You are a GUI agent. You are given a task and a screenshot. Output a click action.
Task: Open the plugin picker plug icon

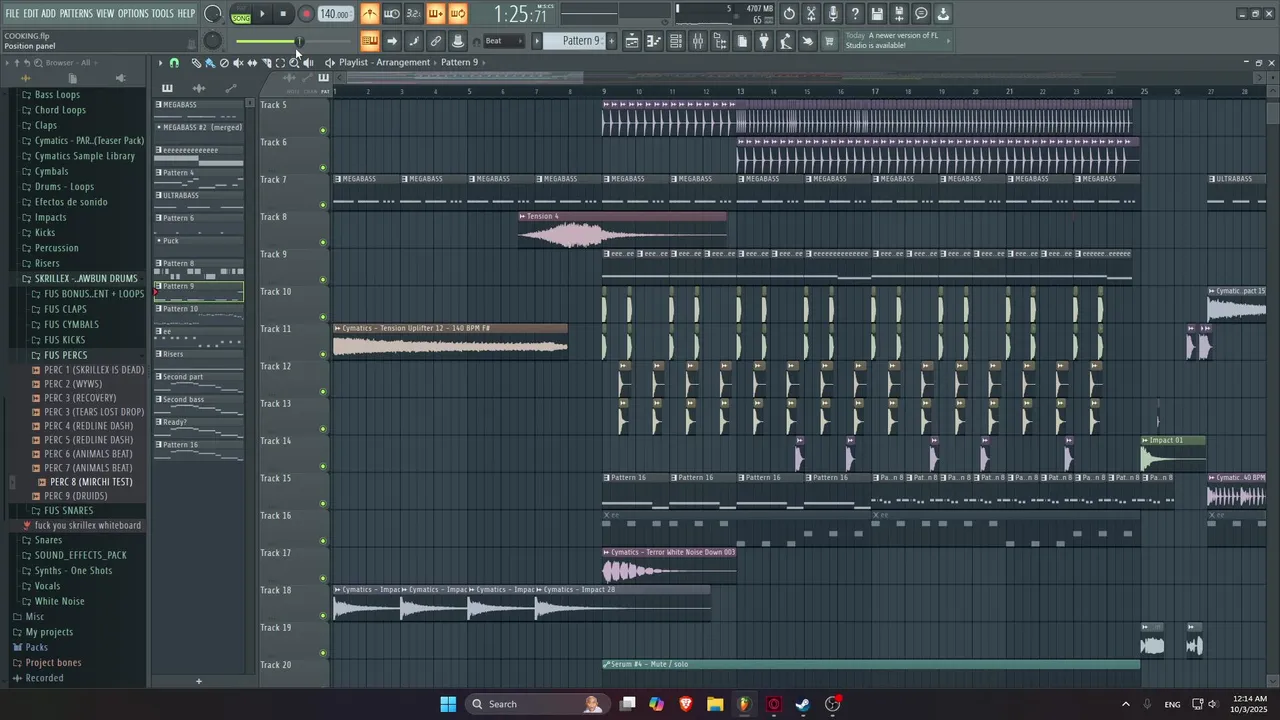click(x=764, y=41)
